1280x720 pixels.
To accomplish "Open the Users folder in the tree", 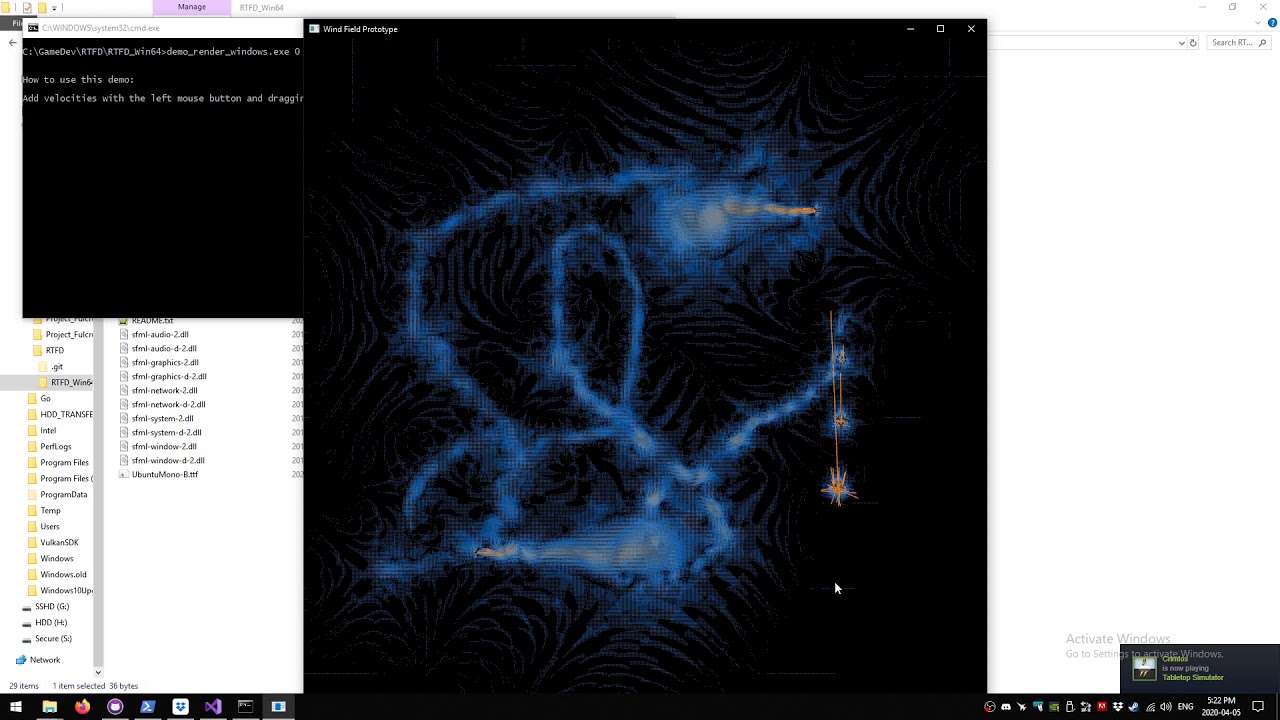I will [x=45, y=527].
